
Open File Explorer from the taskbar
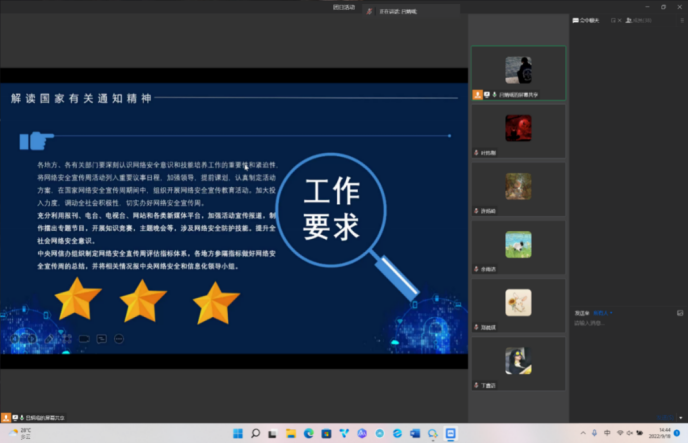point(291,433)
